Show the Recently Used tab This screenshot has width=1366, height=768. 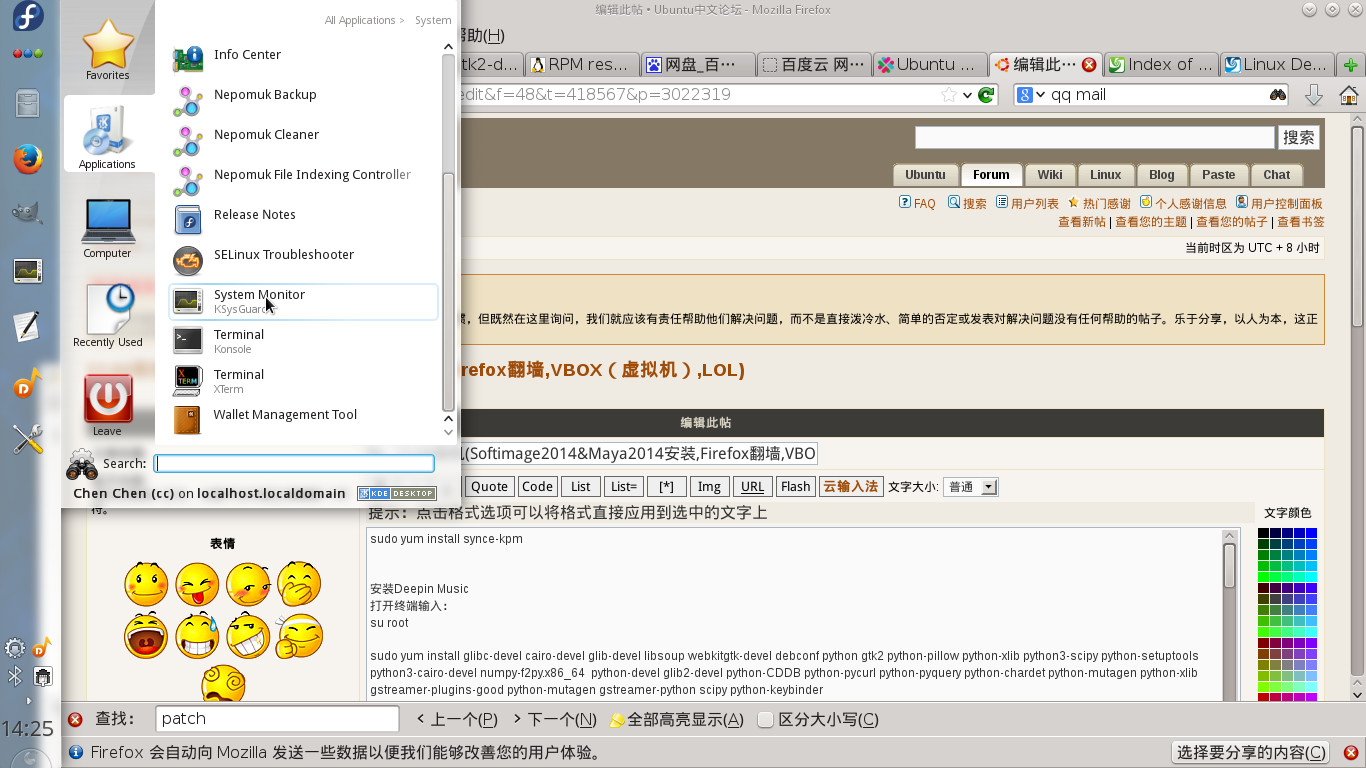point(107,315)
